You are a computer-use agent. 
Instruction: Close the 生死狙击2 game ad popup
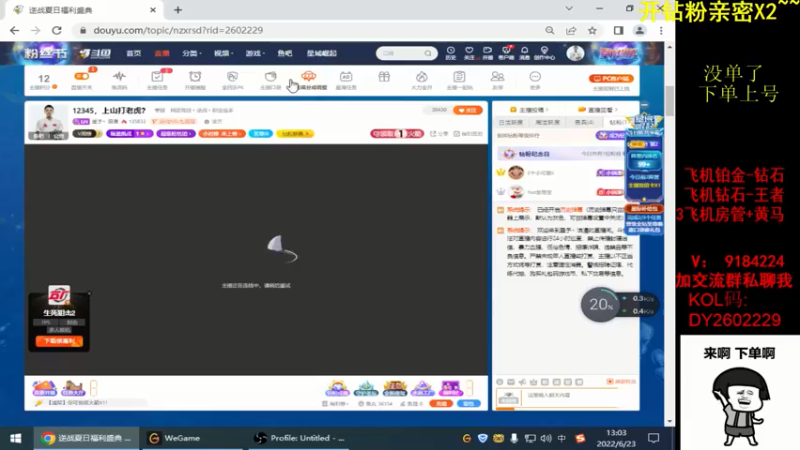click(x=89, y=294)
